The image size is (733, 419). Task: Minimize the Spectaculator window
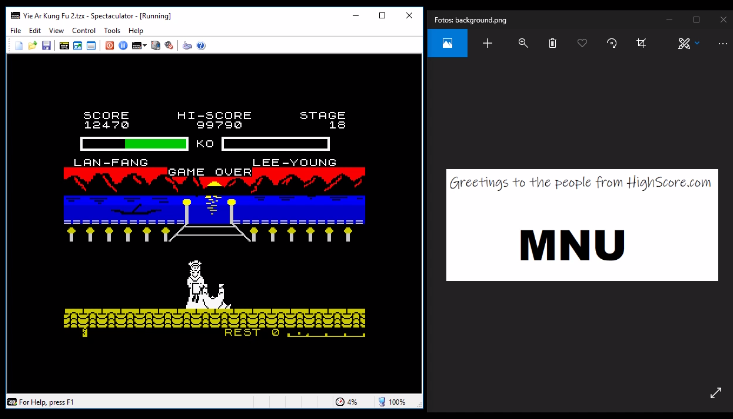(356, 15)
